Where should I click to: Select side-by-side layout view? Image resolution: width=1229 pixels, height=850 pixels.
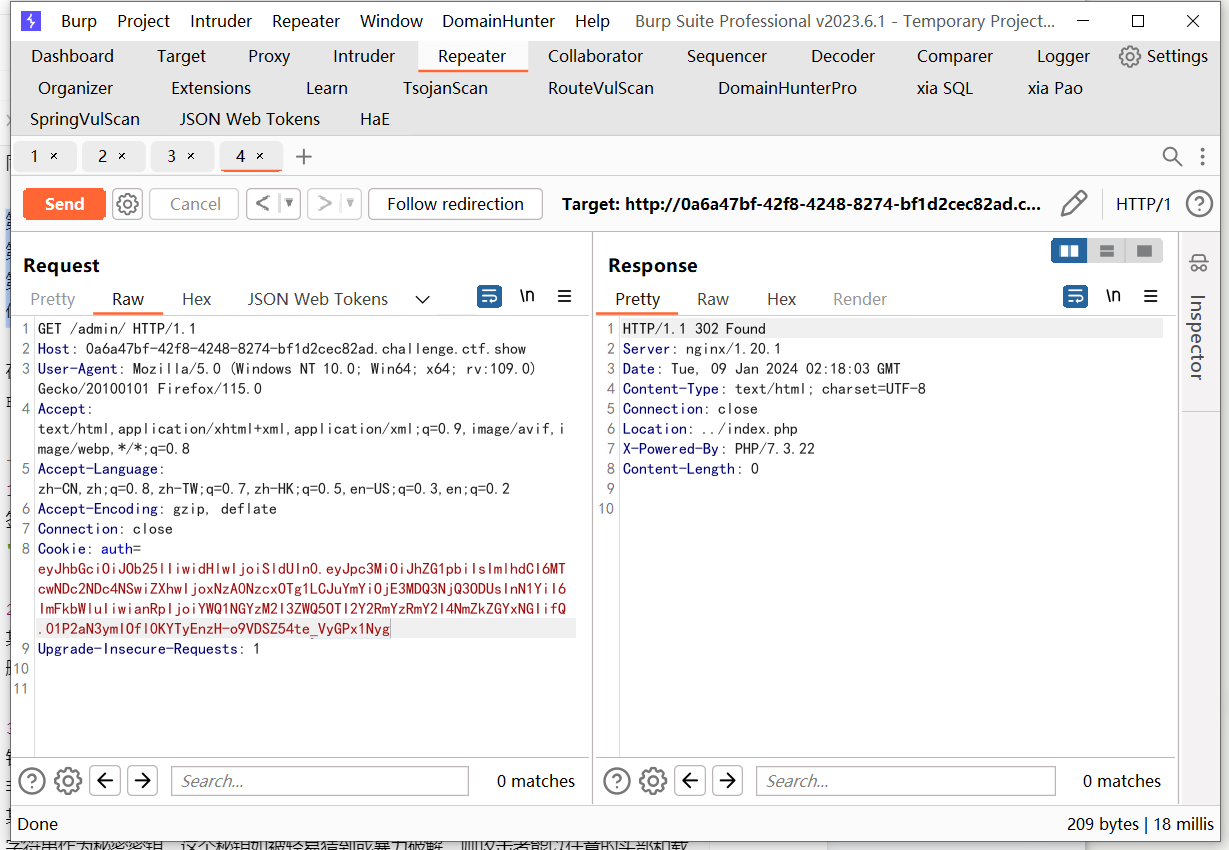coord(1069,250)
